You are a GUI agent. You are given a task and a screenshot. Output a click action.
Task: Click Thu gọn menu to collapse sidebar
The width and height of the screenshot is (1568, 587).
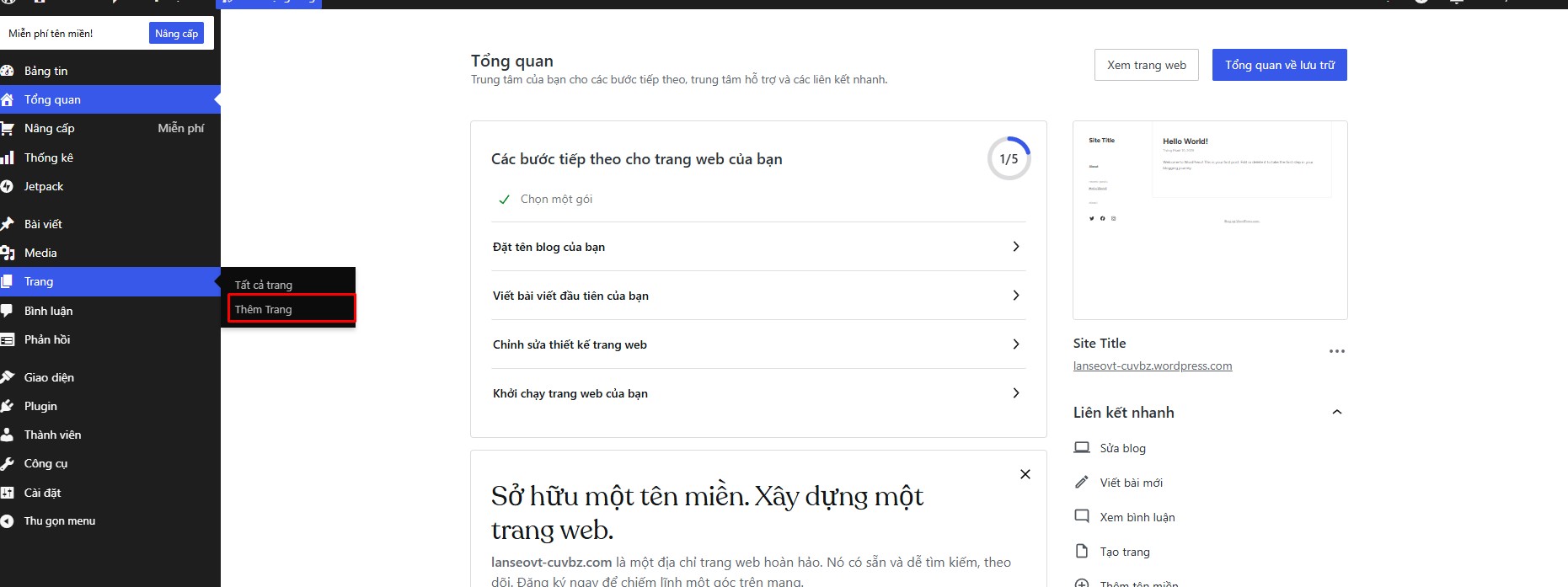(x=59, y=521)
